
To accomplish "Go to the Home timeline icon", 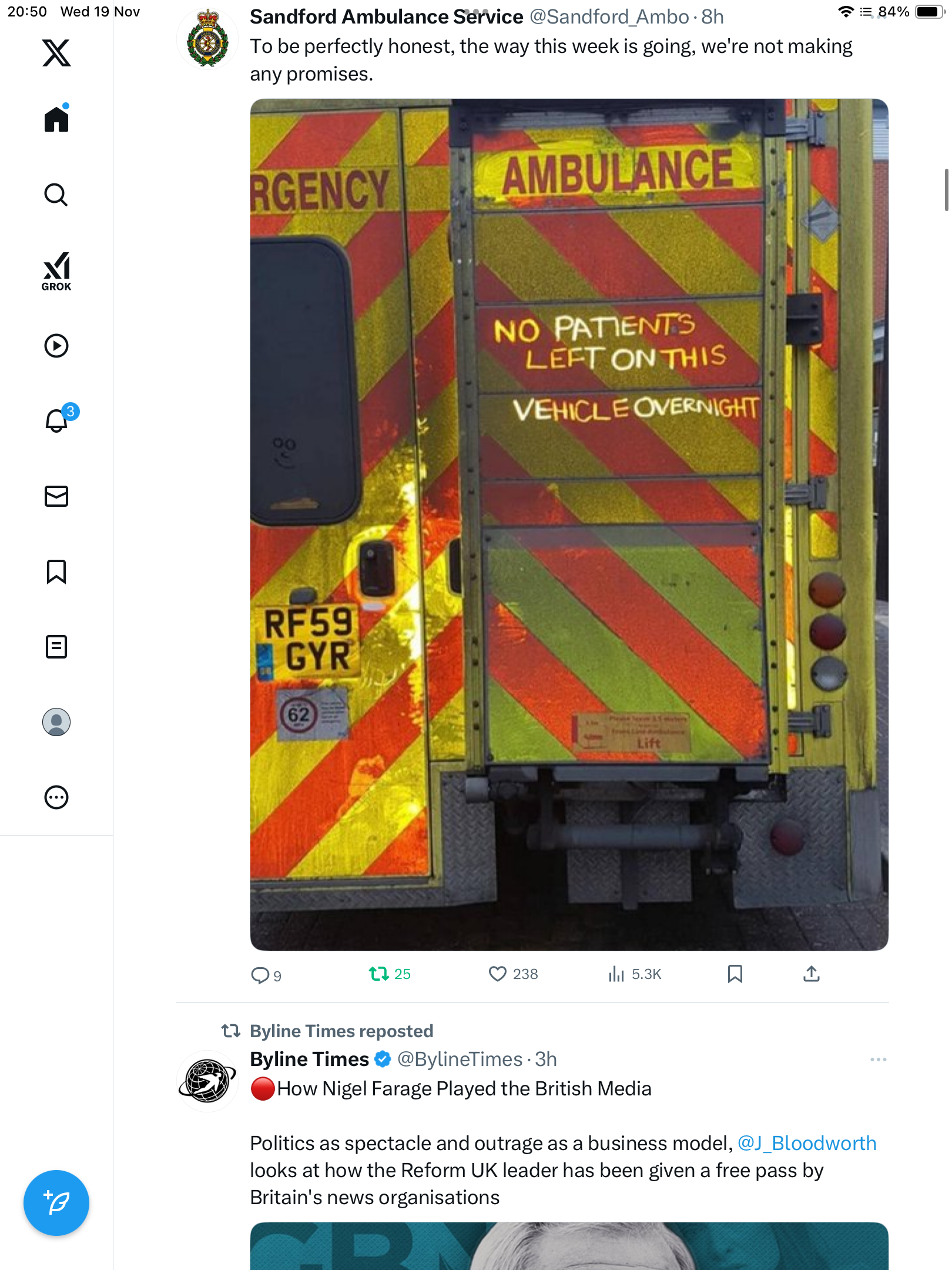I will coord(56,119).
